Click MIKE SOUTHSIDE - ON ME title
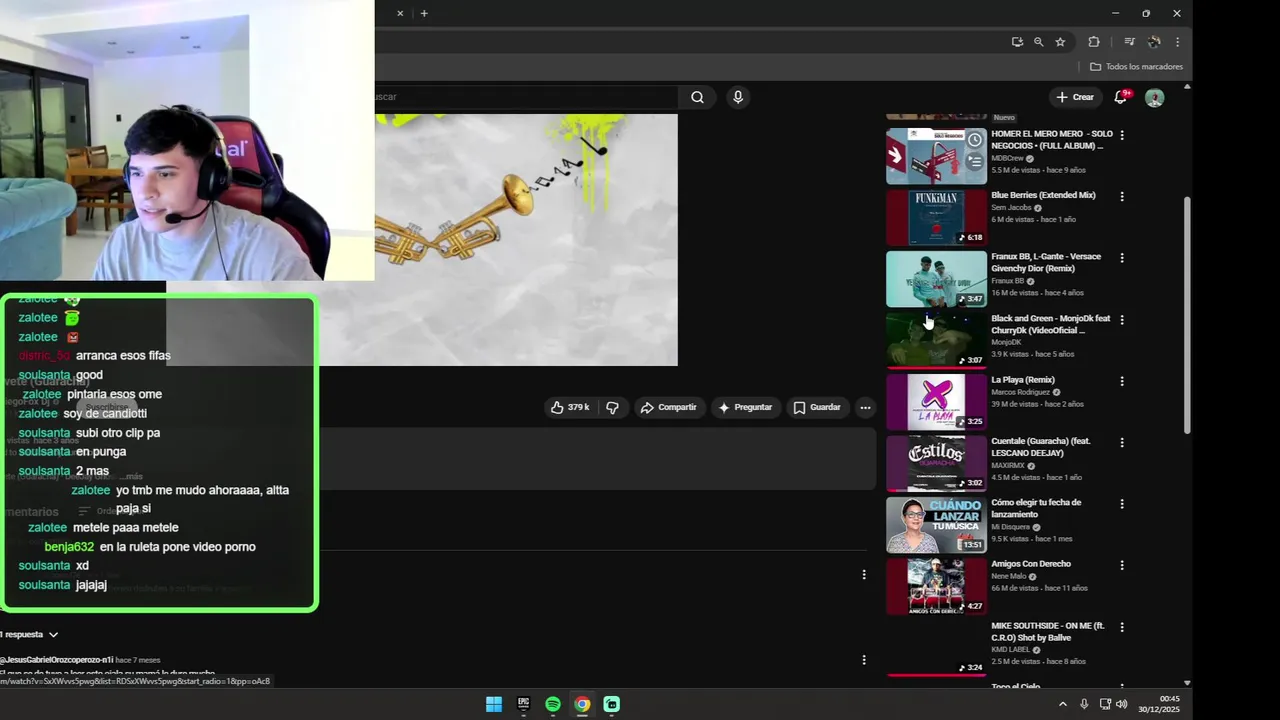This screenshot has width=1280, height=720. [1048, 631]
